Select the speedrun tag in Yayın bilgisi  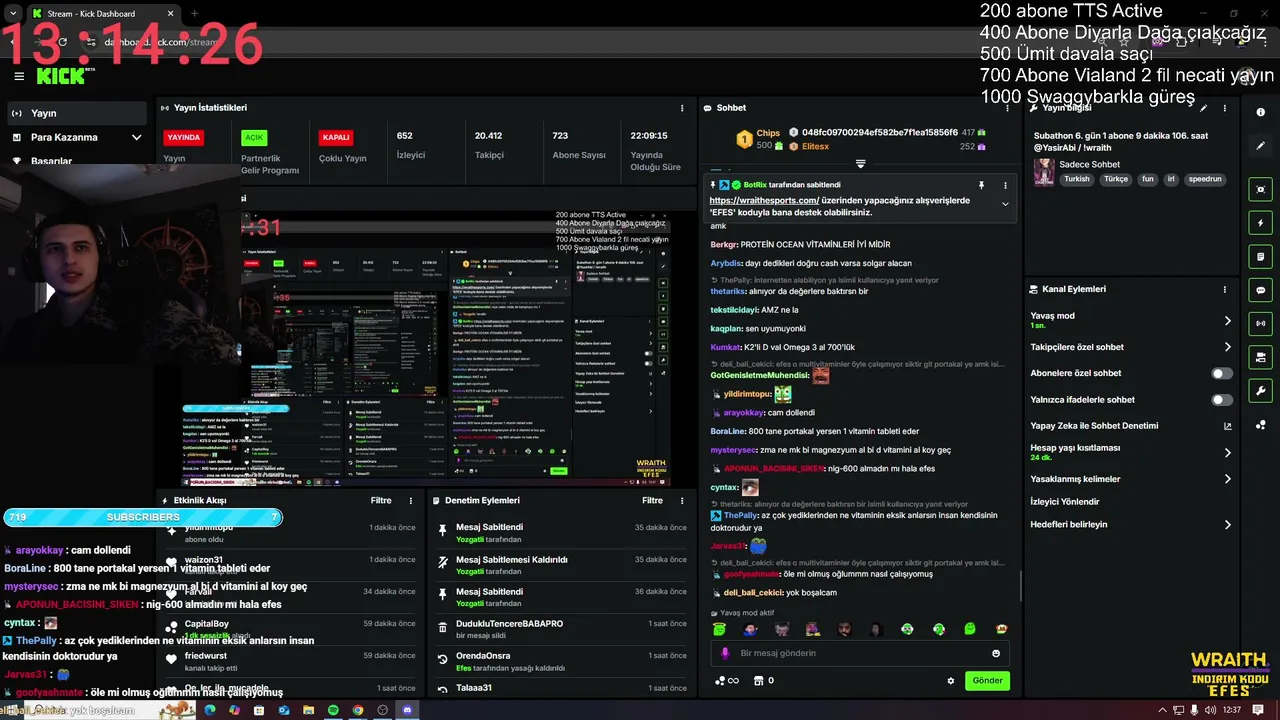click(x=1205, y=179)
